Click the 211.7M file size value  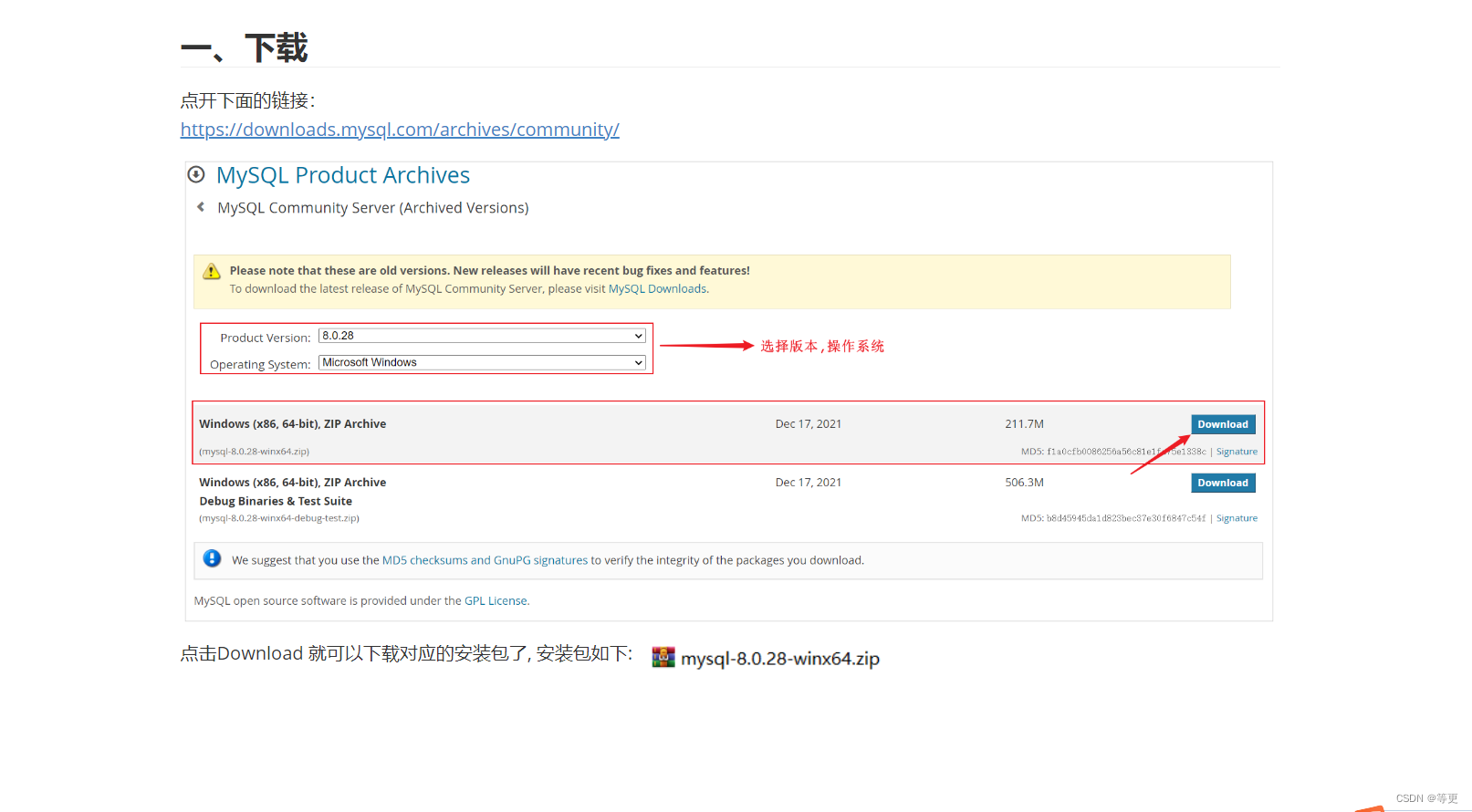[1025, 424]
